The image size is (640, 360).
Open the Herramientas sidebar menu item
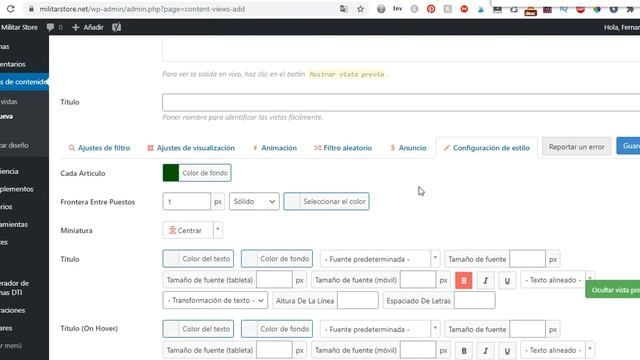click(14, 224)
